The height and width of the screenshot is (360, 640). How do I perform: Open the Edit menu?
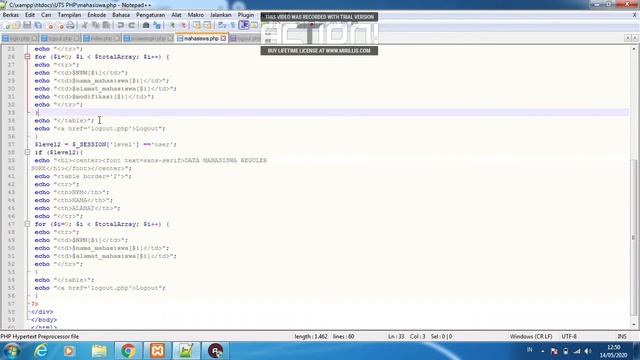30,15
